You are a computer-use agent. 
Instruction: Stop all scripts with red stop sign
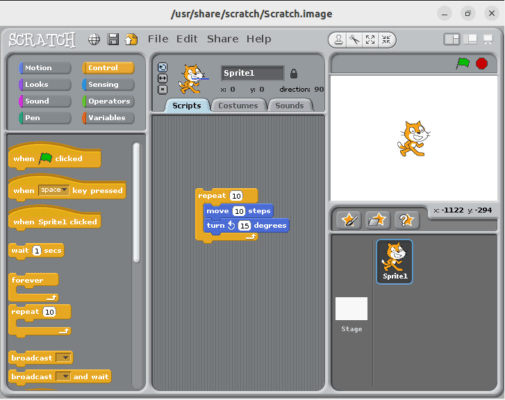point(482,63)
